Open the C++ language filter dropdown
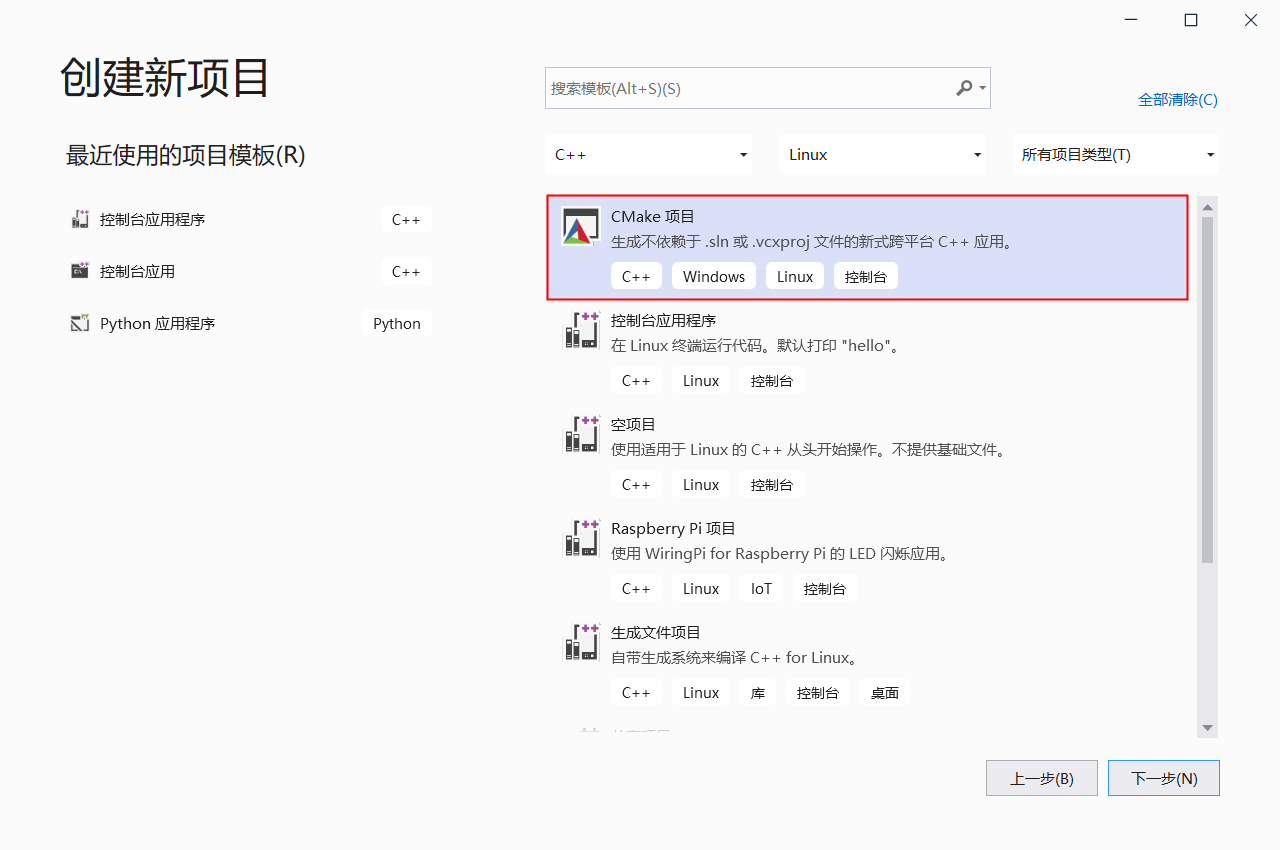1280x850 pixels. tap(650, 155)
